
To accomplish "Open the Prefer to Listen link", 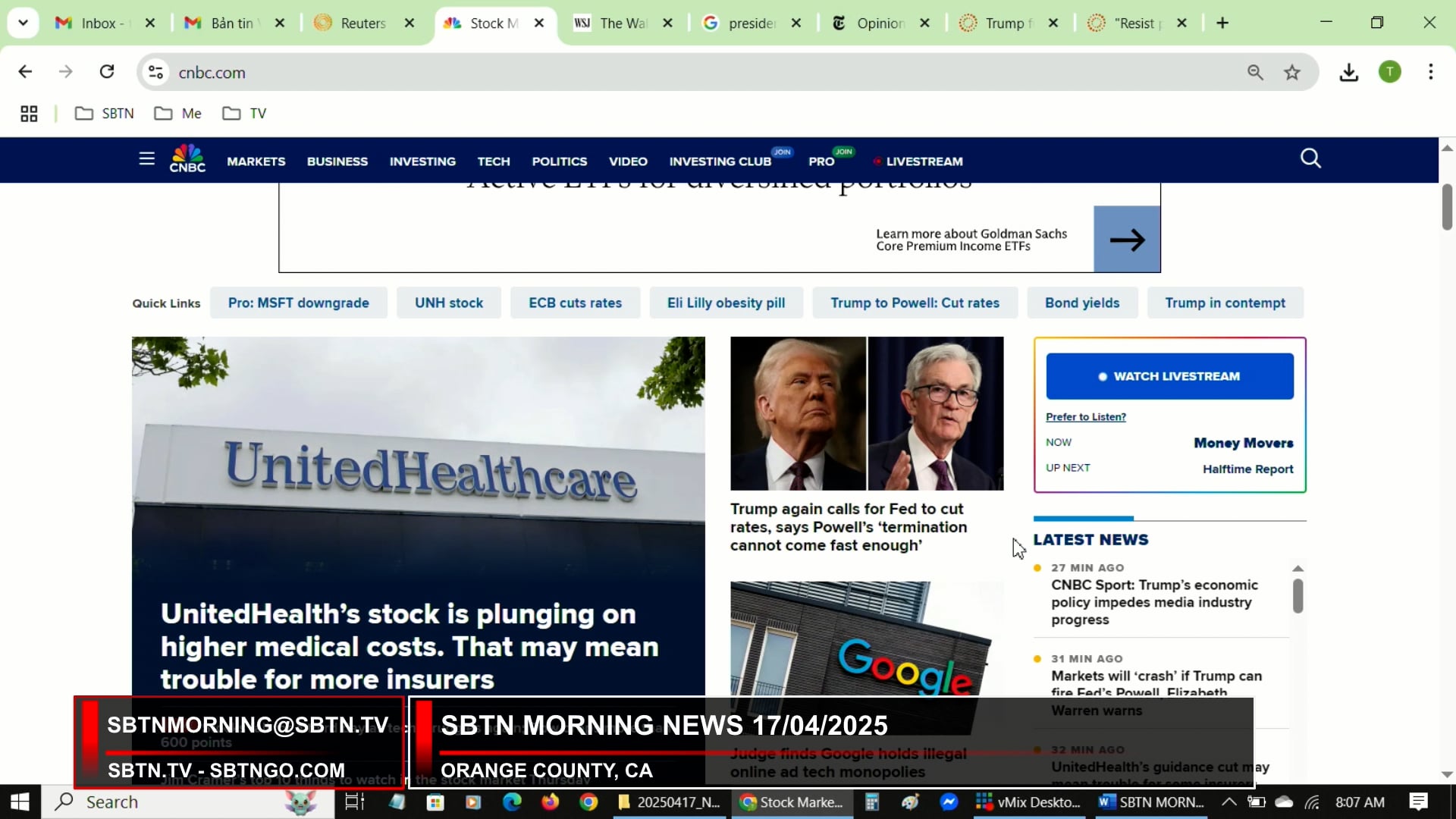I will point(1085,417).
